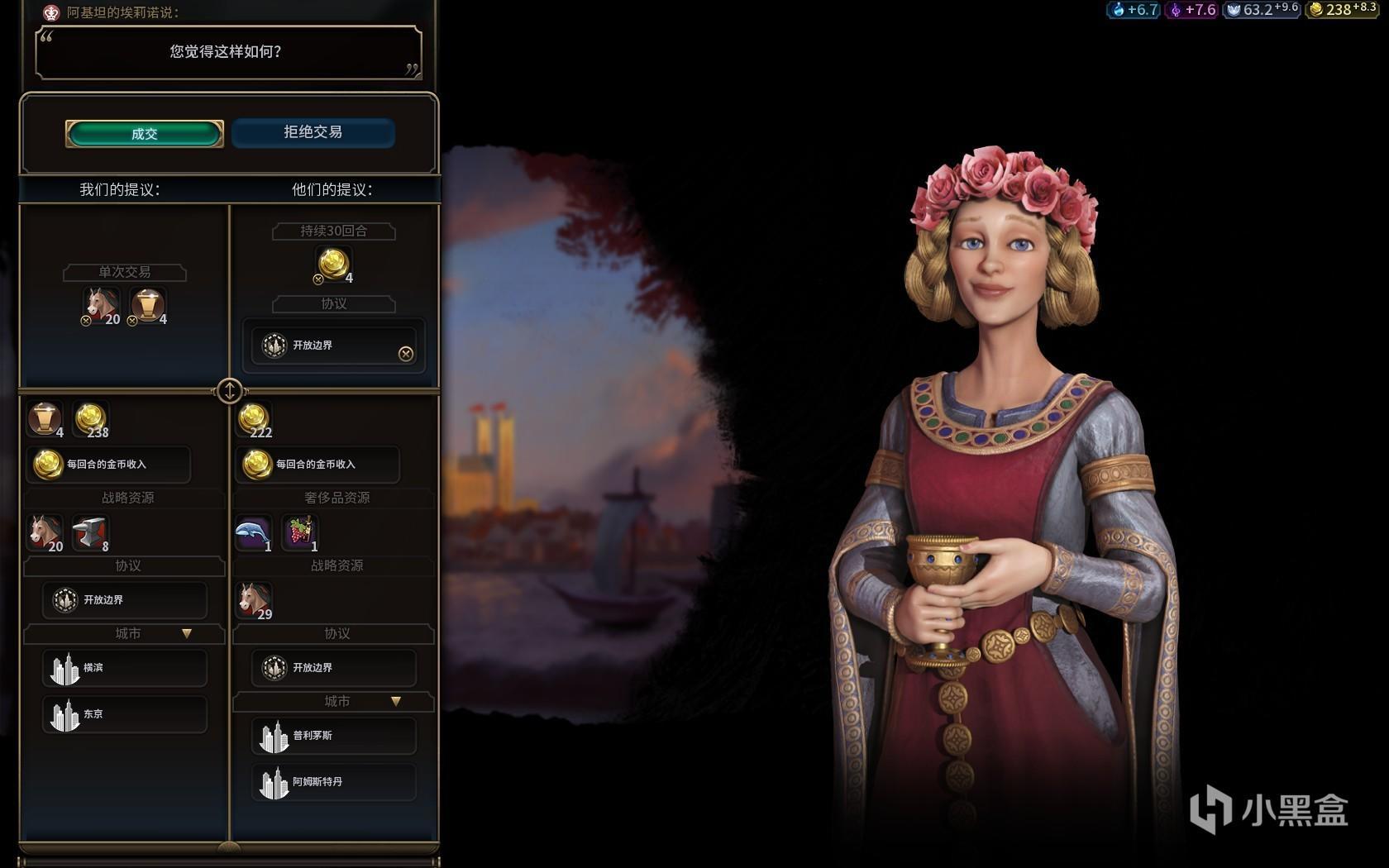The image size is (1389, 868).
Task: Select their city 阿姆斯特丹
Action: (334, 782)
